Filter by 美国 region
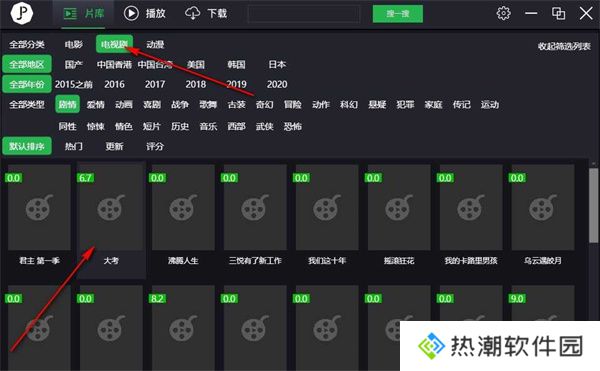The height and width of the screenshot is (371, 600). tap(196, 64)
